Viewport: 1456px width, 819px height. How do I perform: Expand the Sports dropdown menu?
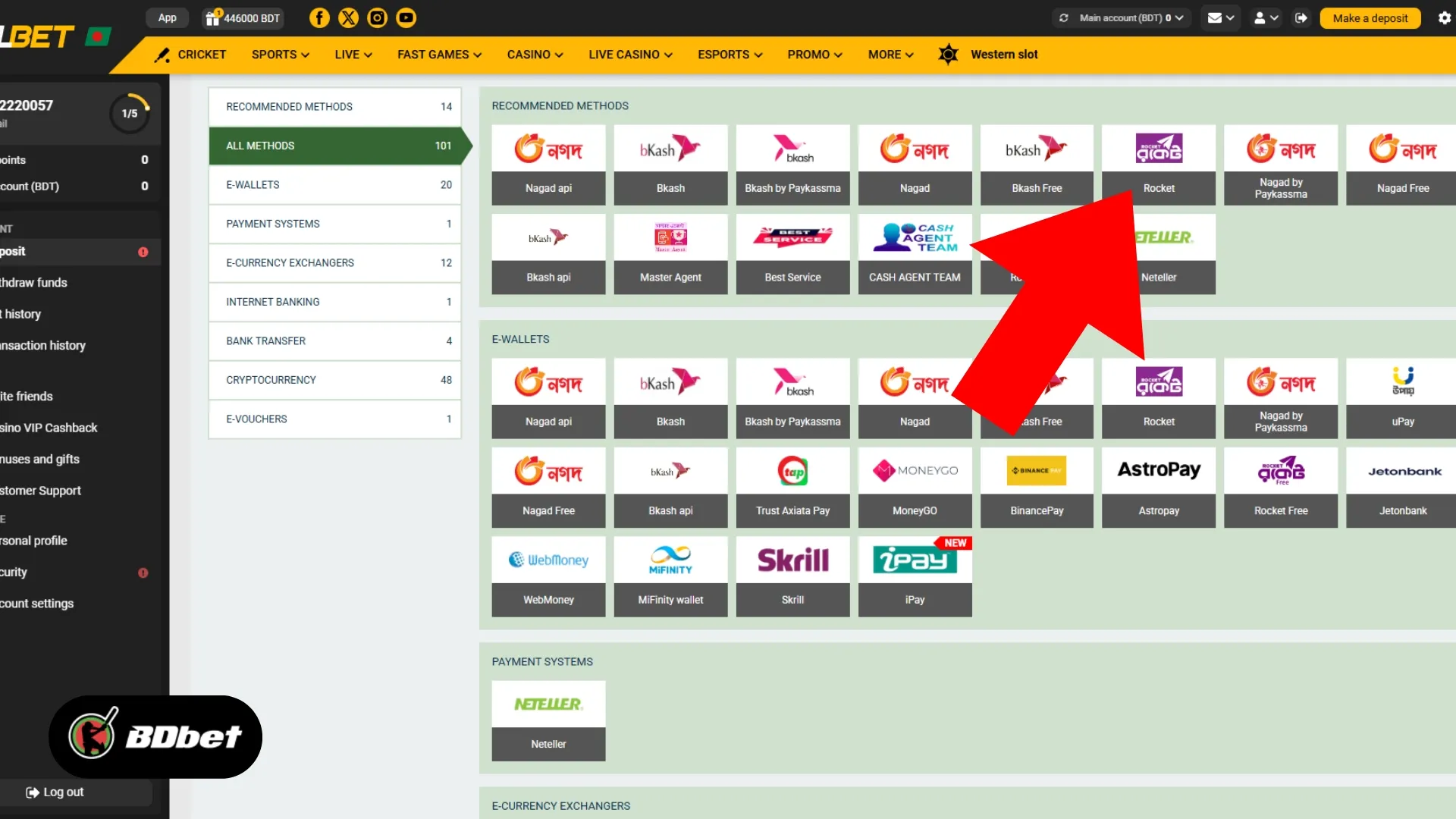pyautogui.click(x=281, y=55)
